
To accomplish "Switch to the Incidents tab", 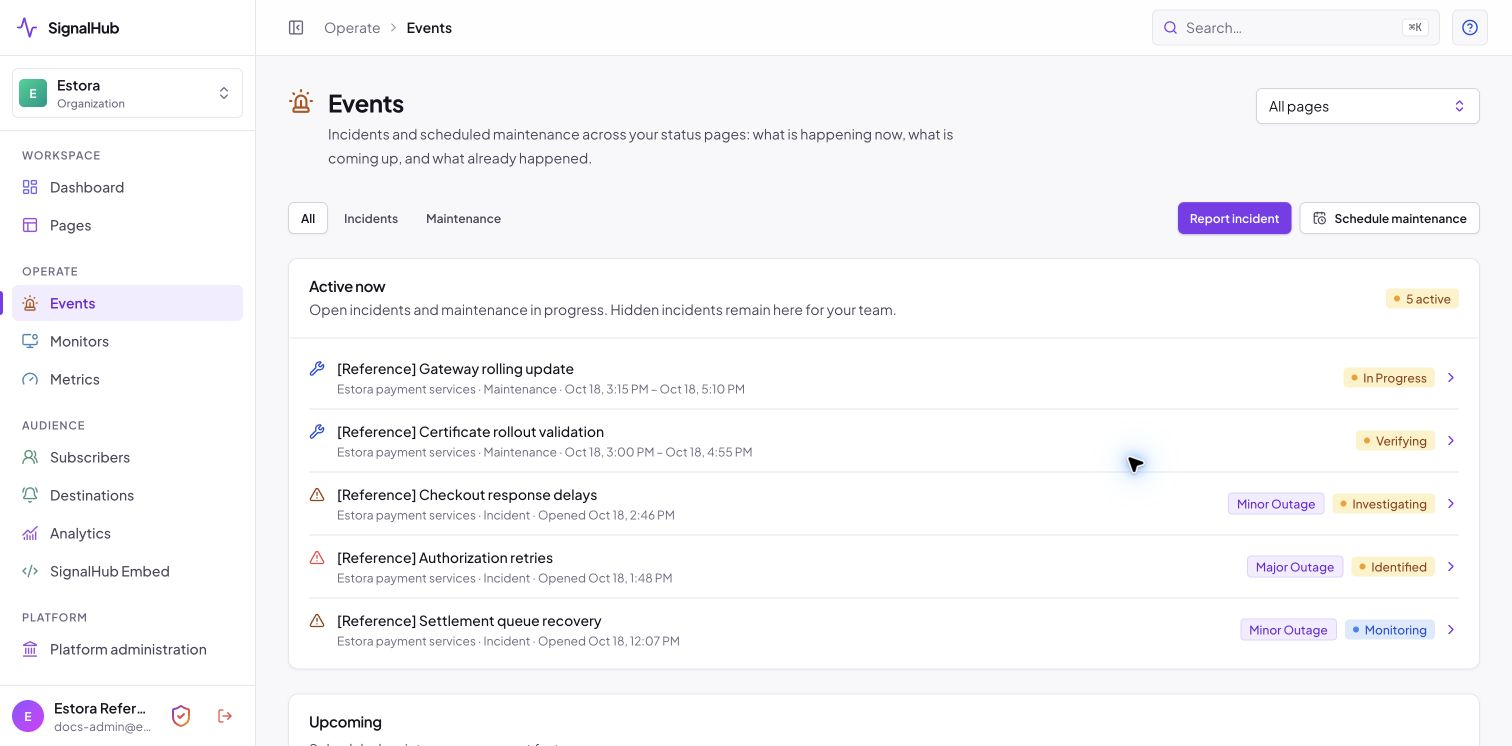I will point(371,218).
